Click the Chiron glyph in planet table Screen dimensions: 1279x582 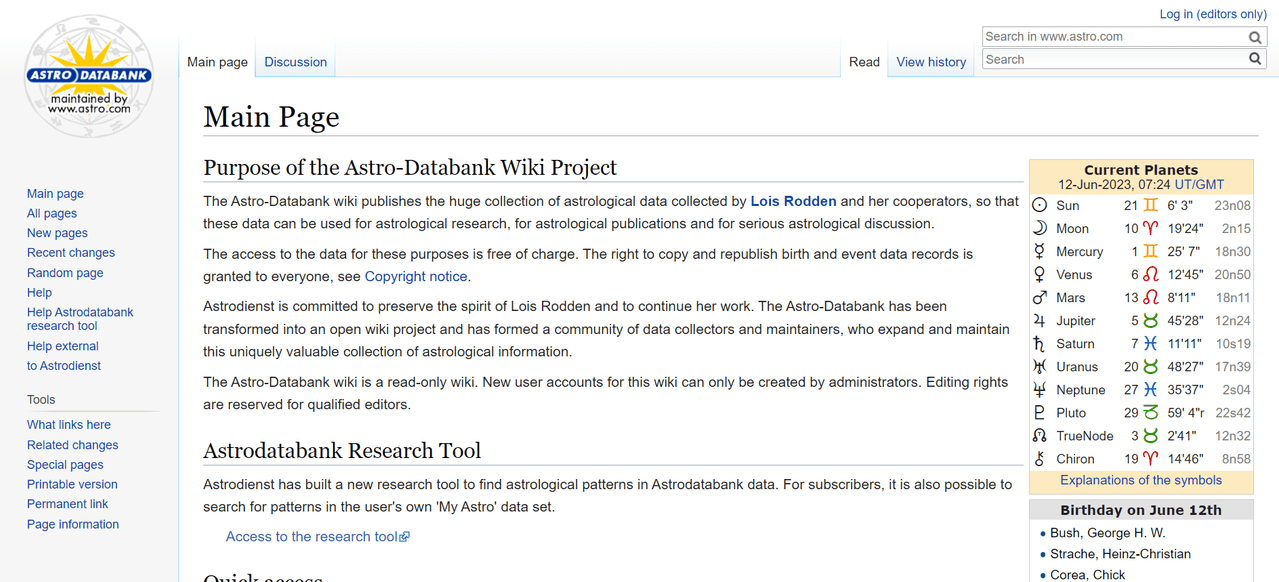(1040, 458)
